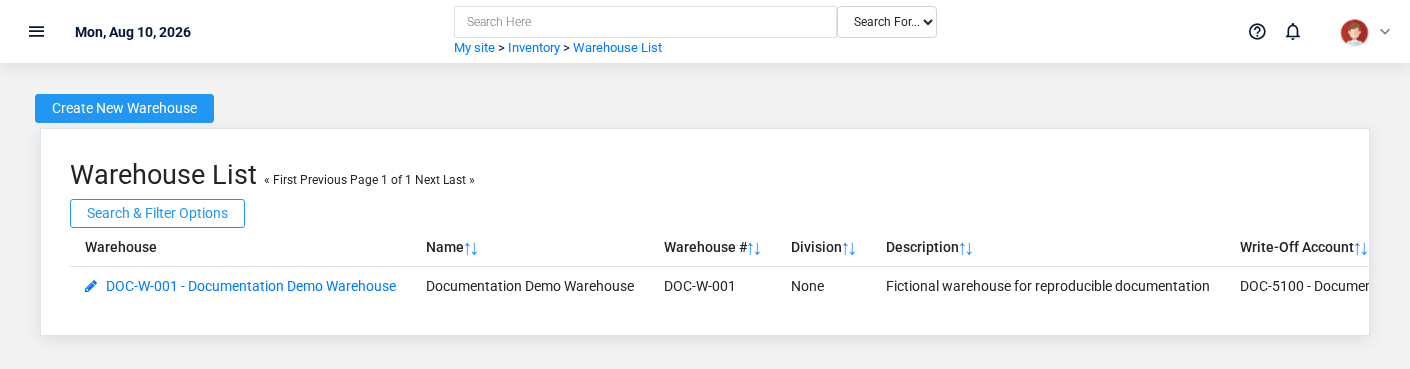Image resolution: width=1410 pixels, height=369 pixels.
Task: Click the Warehouse column header
Action: tap(121, 247)
